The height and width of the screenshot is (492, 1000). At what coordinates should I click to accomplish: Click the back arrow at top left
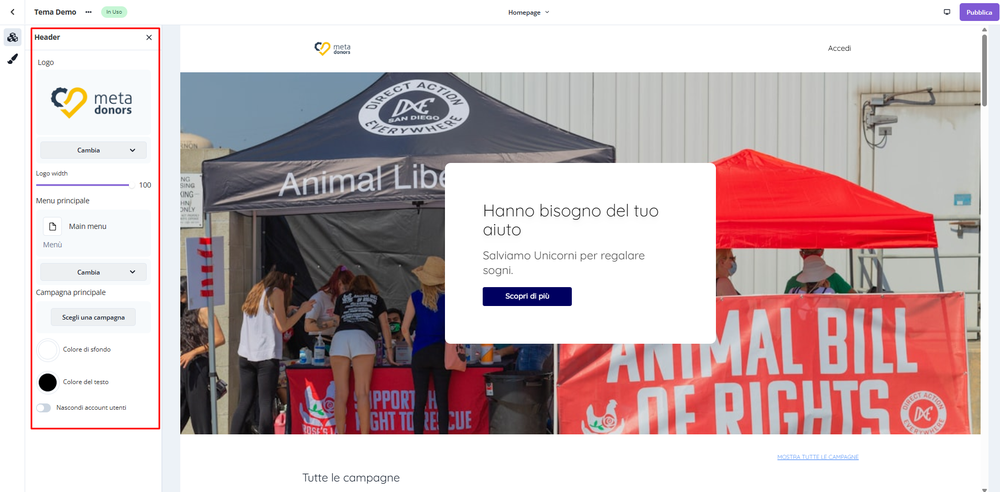pyautogui.click(x=12, y=12)
